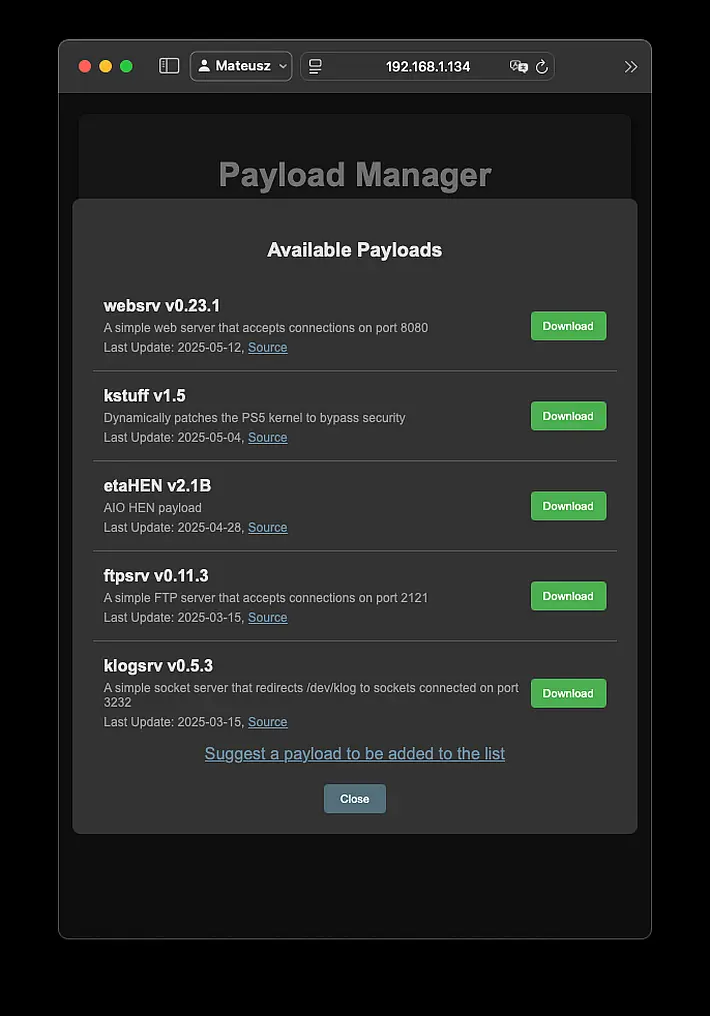Download the klogsrv v0.5.3 payload

pos(568,693)
